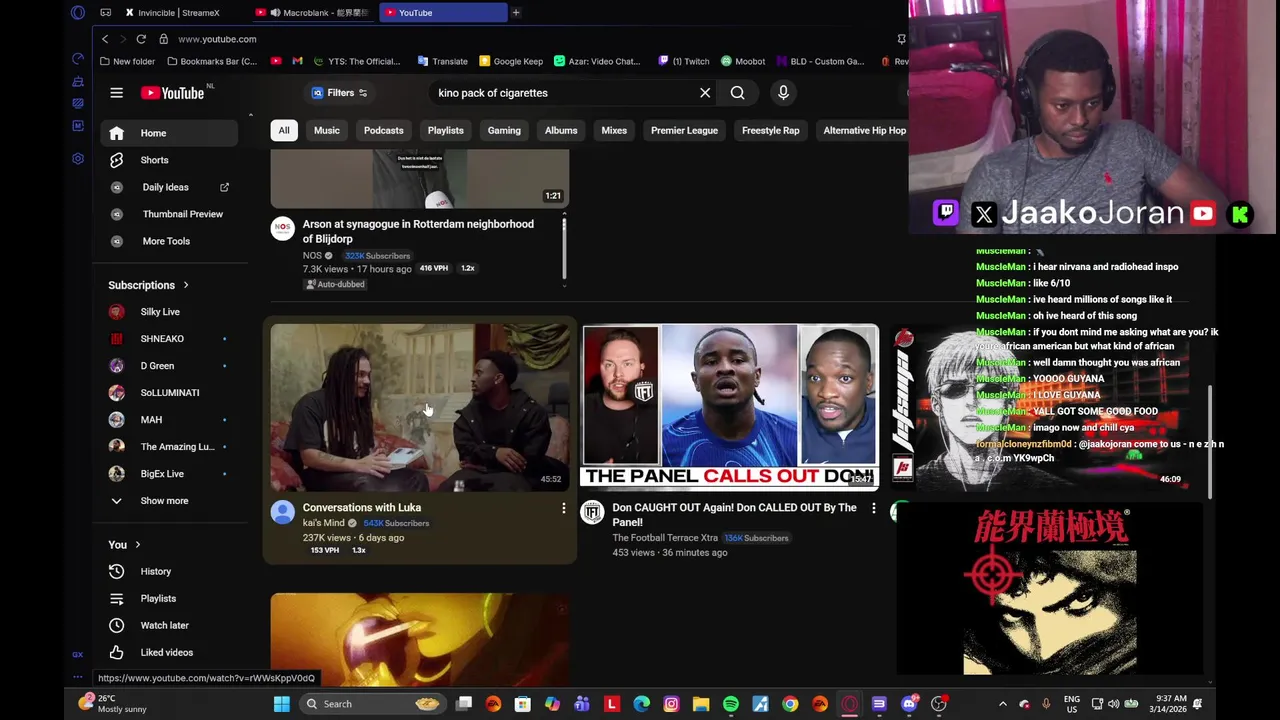Open 'Conversations with Luka' title link
The image size is (1280, 720).
point(362,508)
